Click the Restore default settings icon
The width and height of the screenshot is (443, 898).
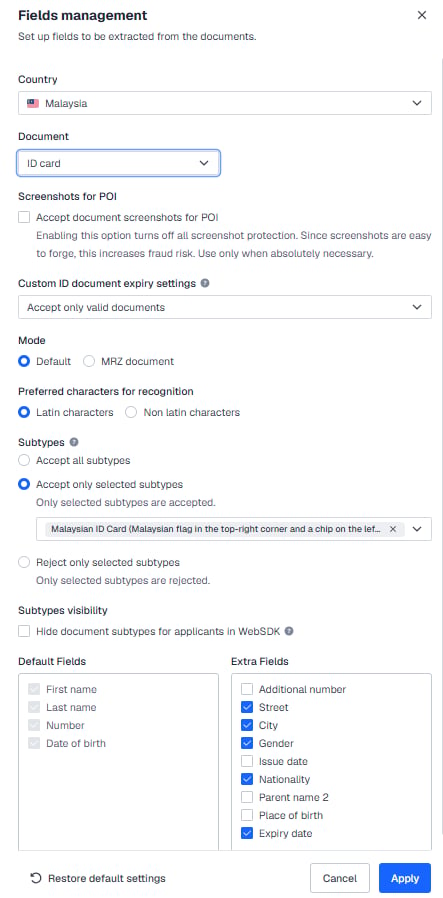pyautogui.click(x=35, y=878)
